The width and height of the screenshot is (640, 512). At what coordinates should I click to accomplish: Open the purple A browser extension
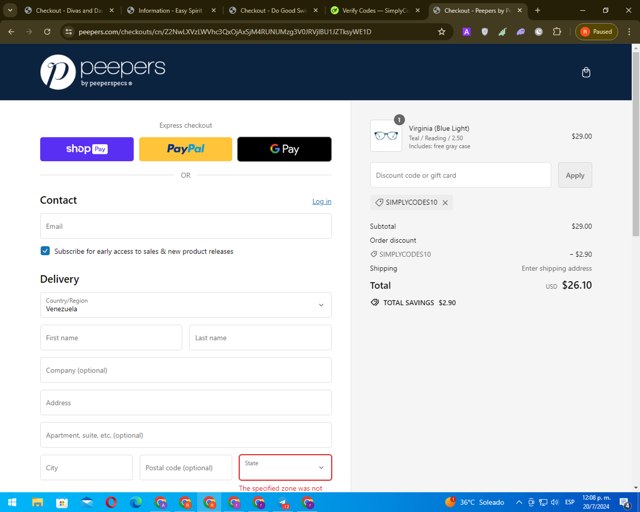tap(466, 32)
